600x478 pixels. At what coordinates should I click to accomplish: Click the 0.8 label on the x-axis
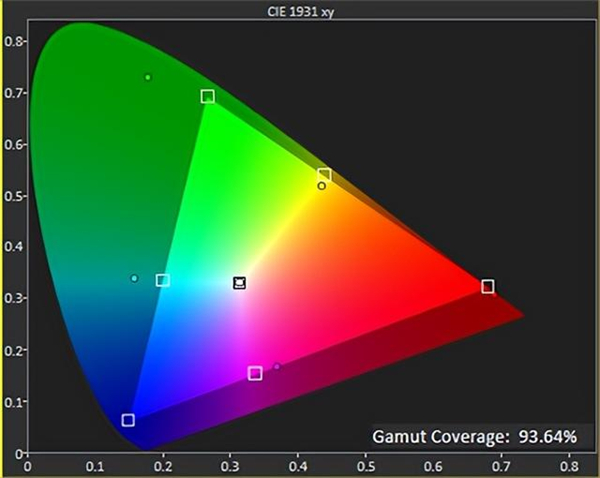(x=570, y=465)
